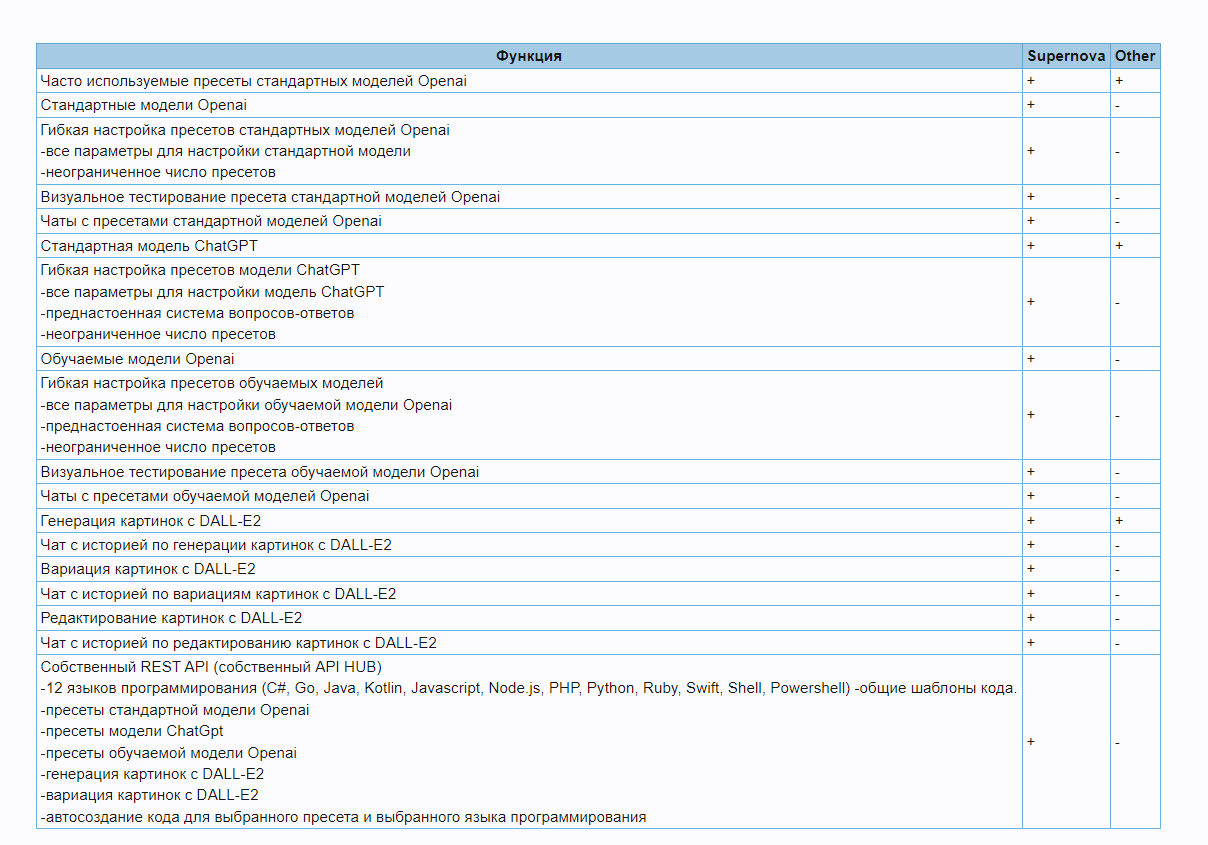Select 'Часто используемые пресеты стандартных моделей Openai' row text
Image resolution: width=1208 pixels, height=845 pixels.
coord(254,81)
